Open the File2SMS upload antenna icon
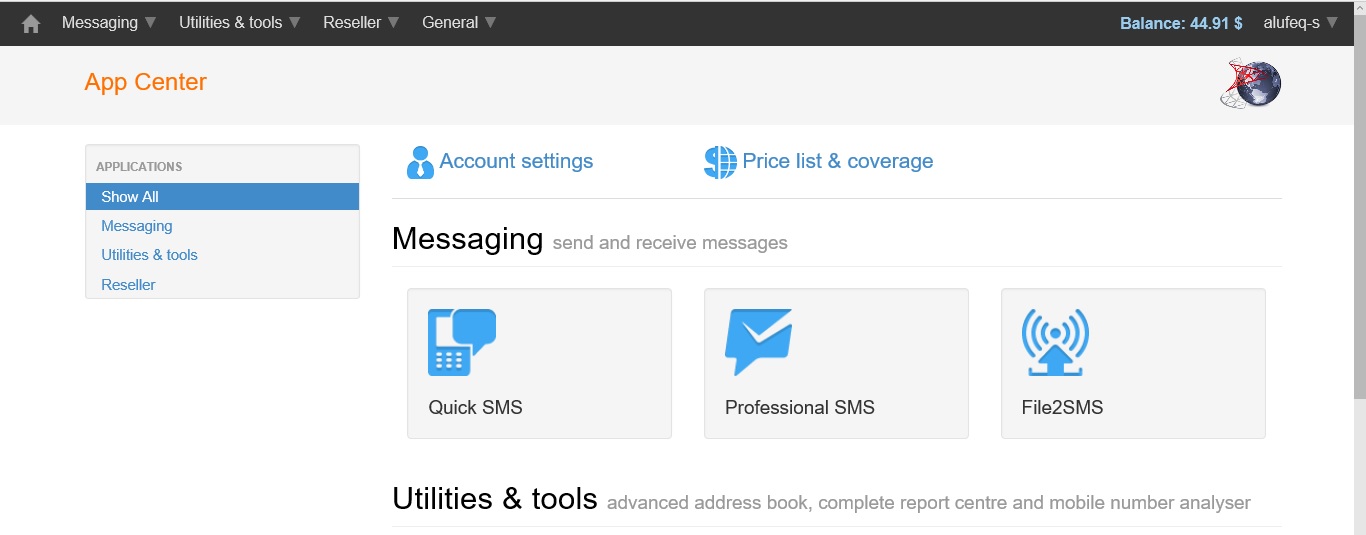1366x535 pixels. [1055, 342]
